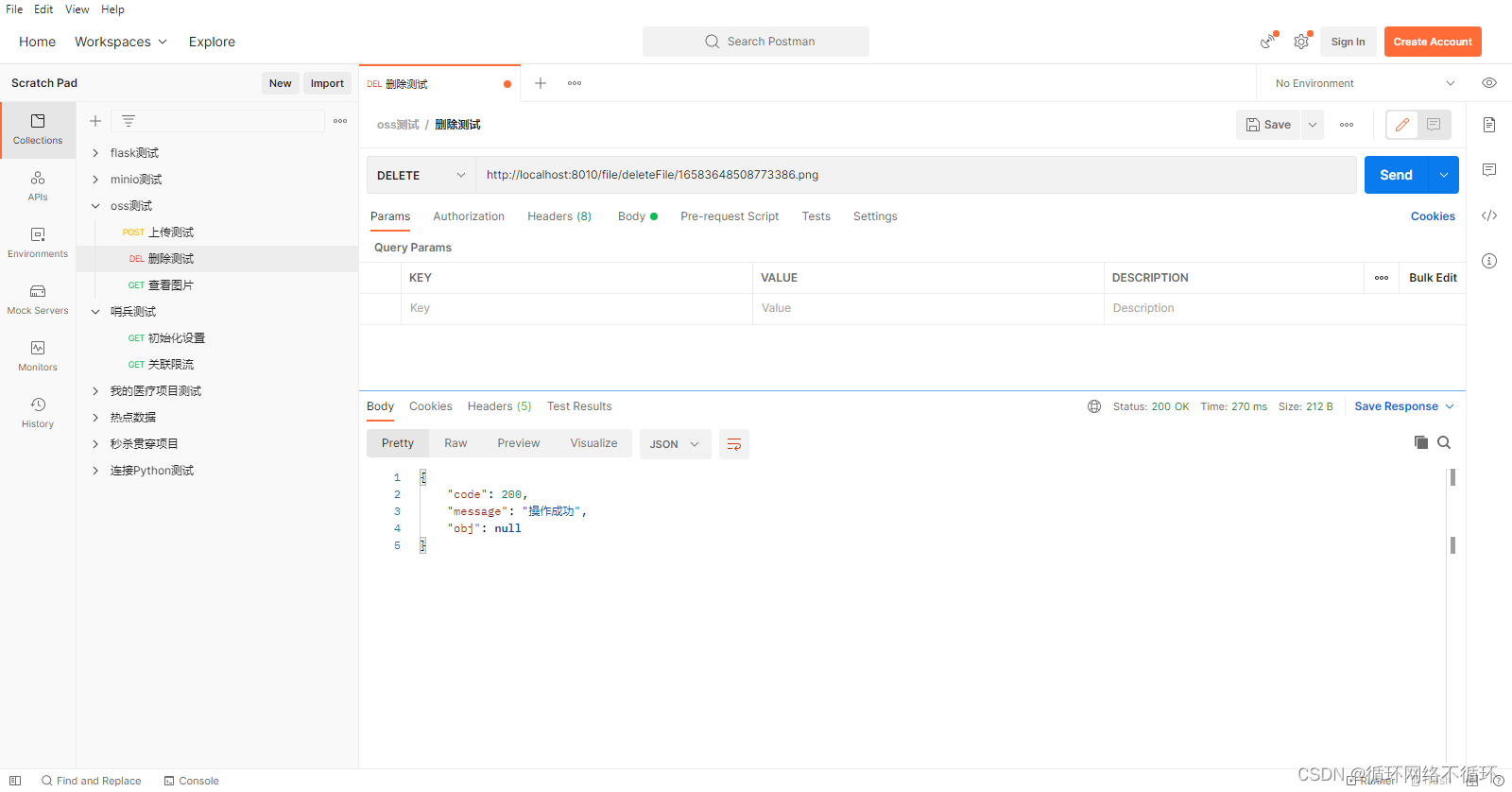Screen dimensions: 1512x792
Task: Open the Collections sidebar panel
Action: (x=38, y=129)
